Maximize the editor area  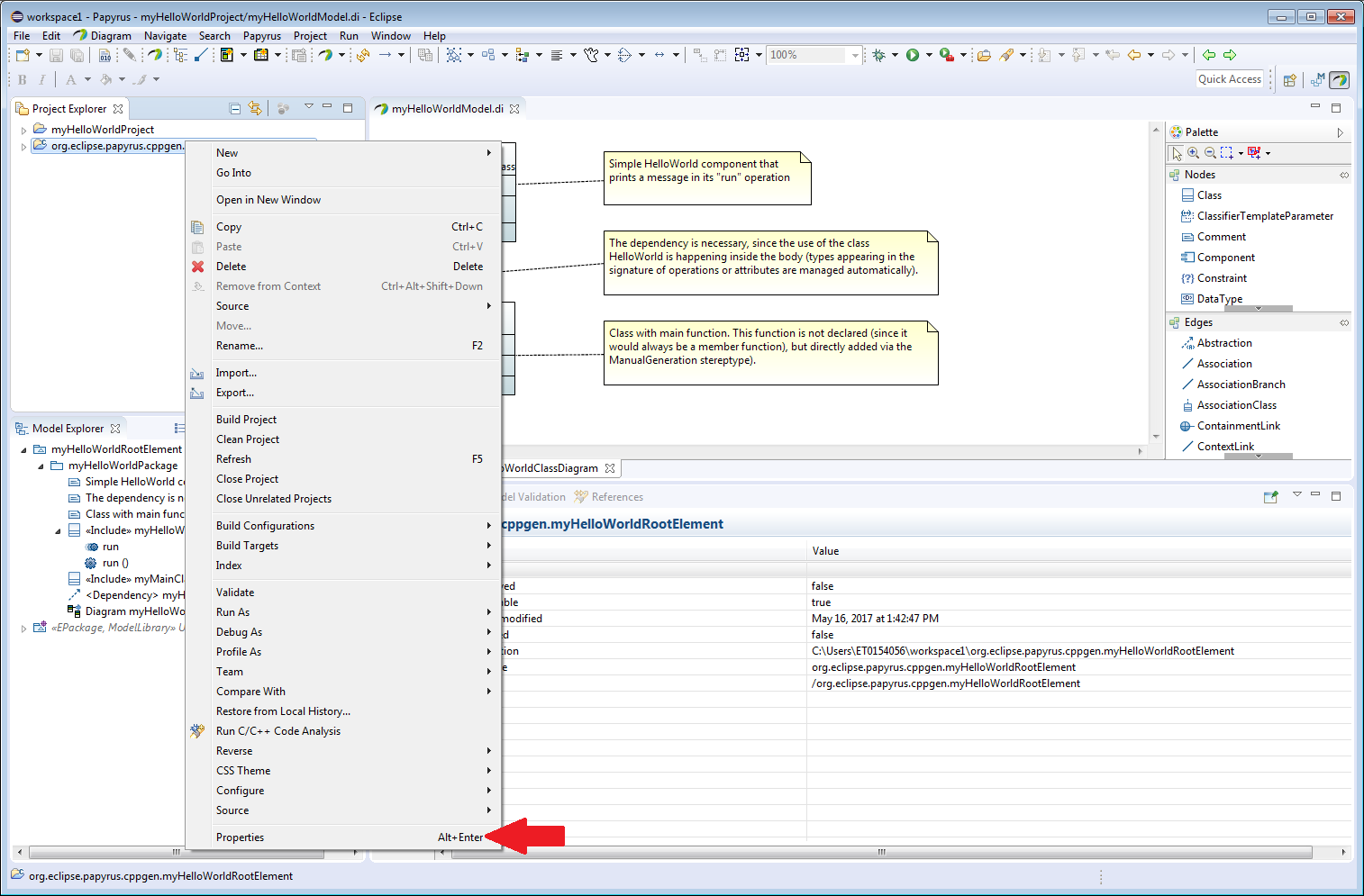click(1336, 107)
